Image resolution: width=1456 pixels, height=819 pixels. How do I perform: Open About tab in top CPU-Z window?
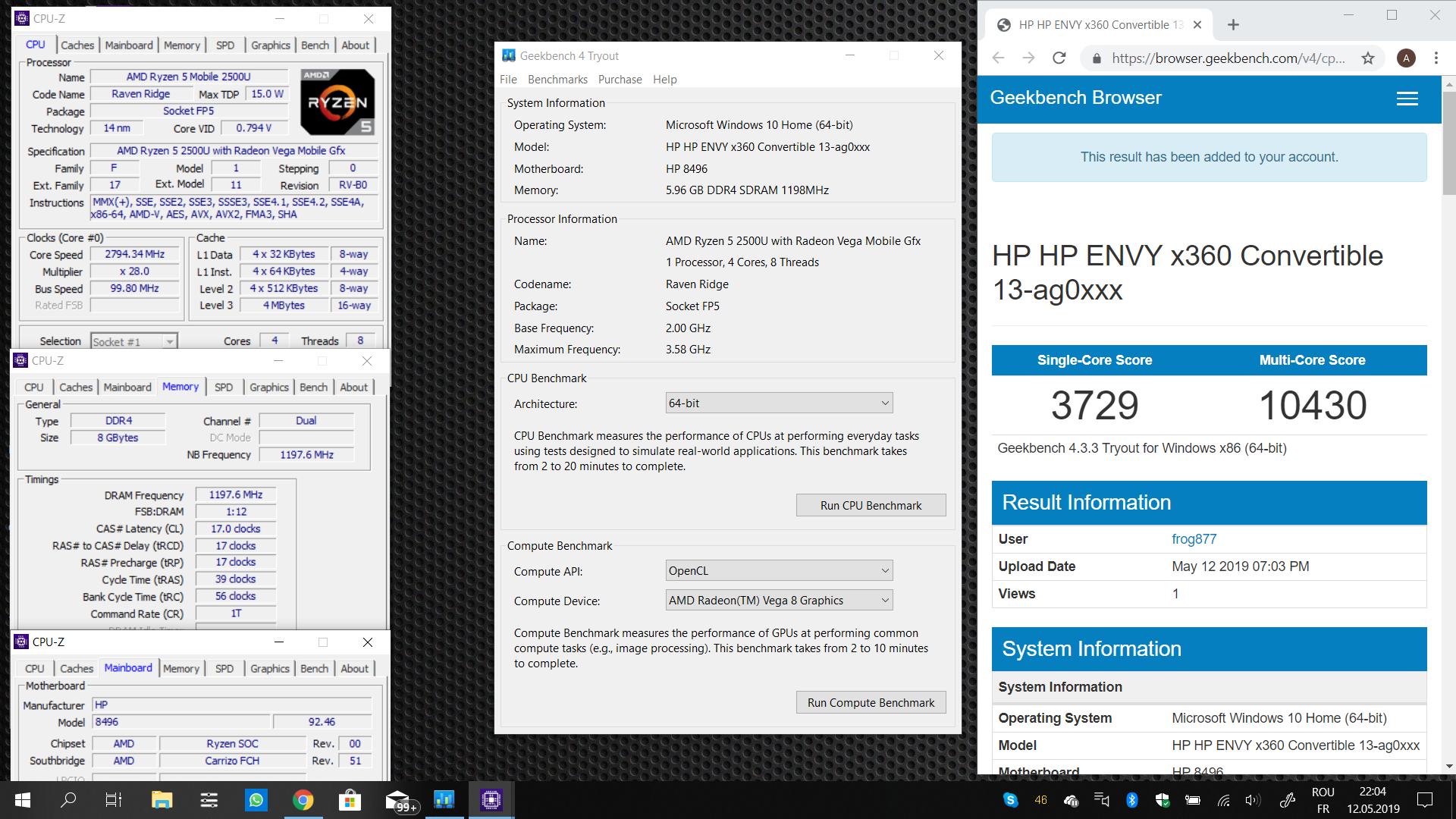click(355, 45)
